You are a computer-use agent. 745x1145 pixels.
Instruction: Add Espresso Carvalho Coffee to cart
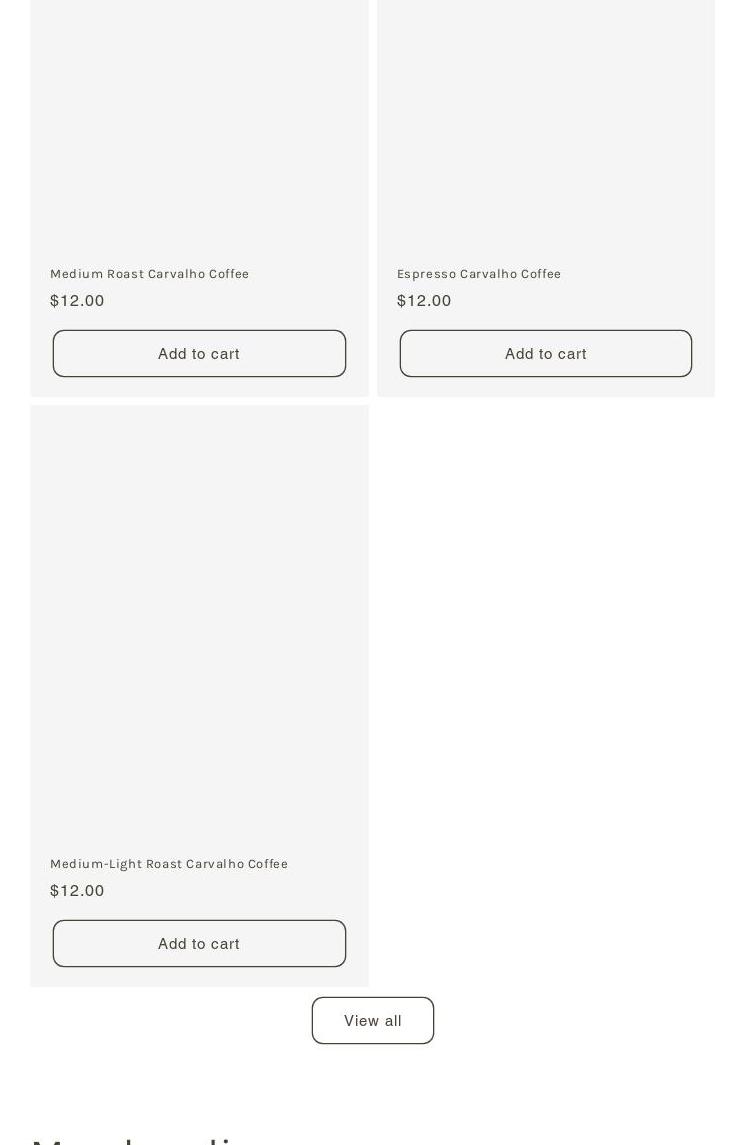545,353
